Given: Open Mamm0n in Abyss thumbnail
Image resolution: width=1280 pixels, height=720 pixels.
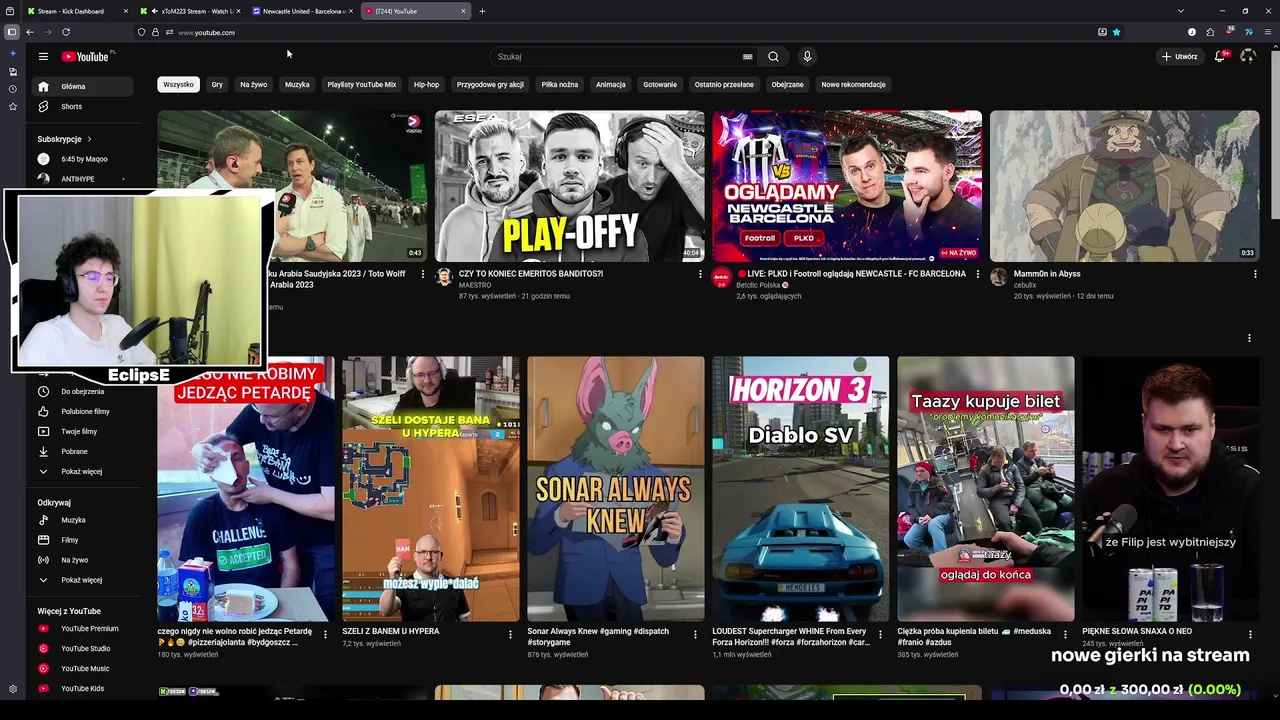Looking at the screenshot, I should (1125, 186).
